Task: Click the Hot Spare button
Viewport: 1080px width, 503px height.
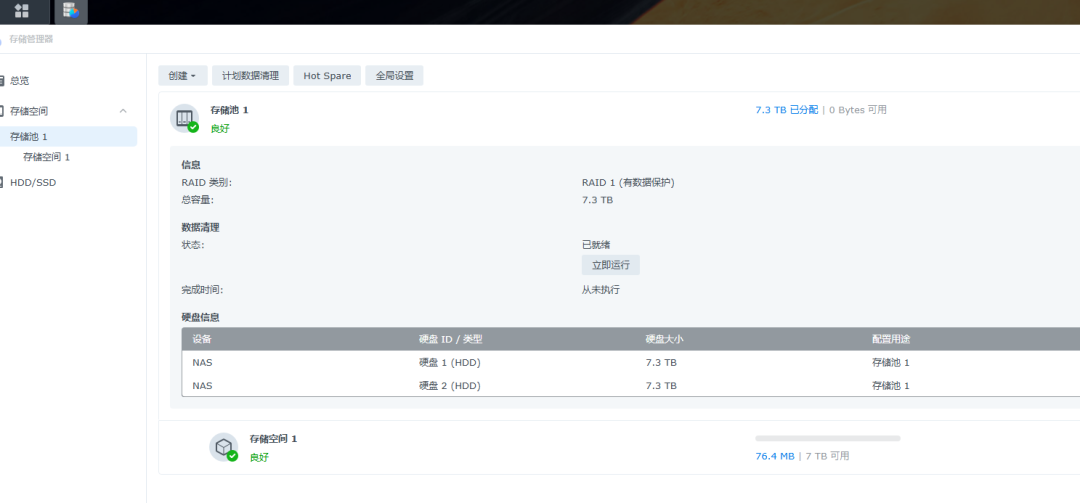Action: click(327, 76)
